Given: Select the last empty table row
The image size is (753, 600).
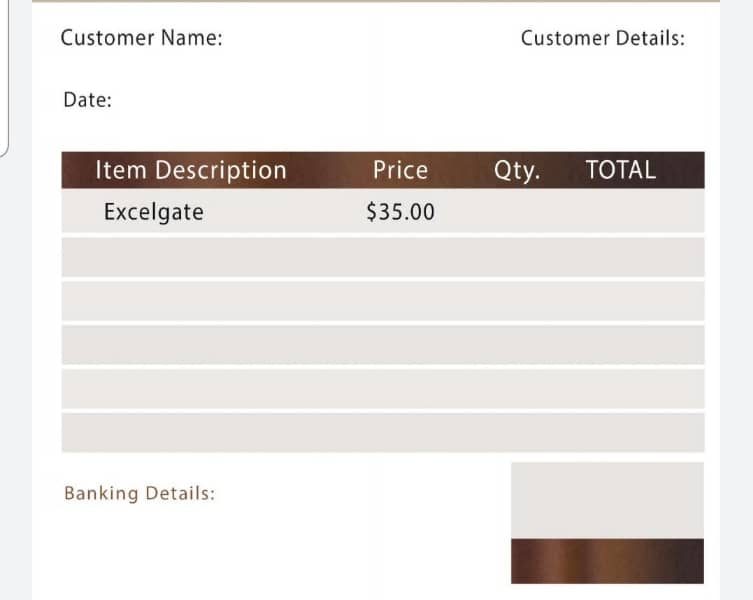Looking at the screenshot, I should click(383, 432).
